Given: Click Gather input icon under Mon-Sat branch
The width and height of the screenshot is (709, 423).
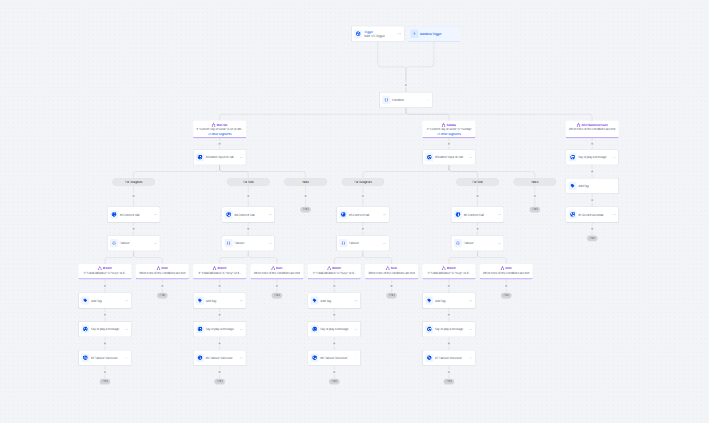Looking at the screenshot, I should [200, 157].
